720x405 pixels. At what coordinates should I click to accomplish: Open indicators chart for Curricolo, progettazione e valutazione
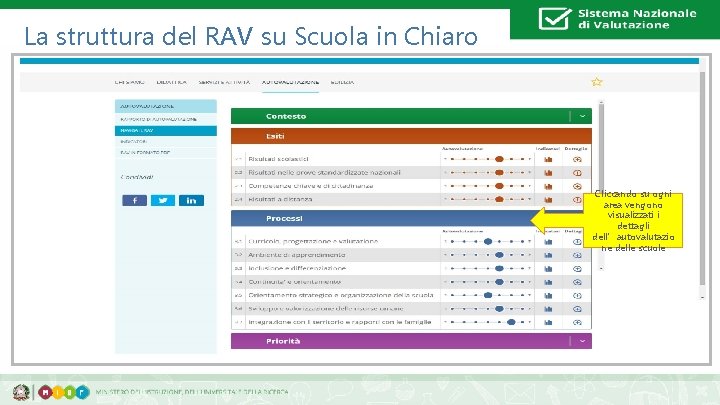(x=548, y=242)
